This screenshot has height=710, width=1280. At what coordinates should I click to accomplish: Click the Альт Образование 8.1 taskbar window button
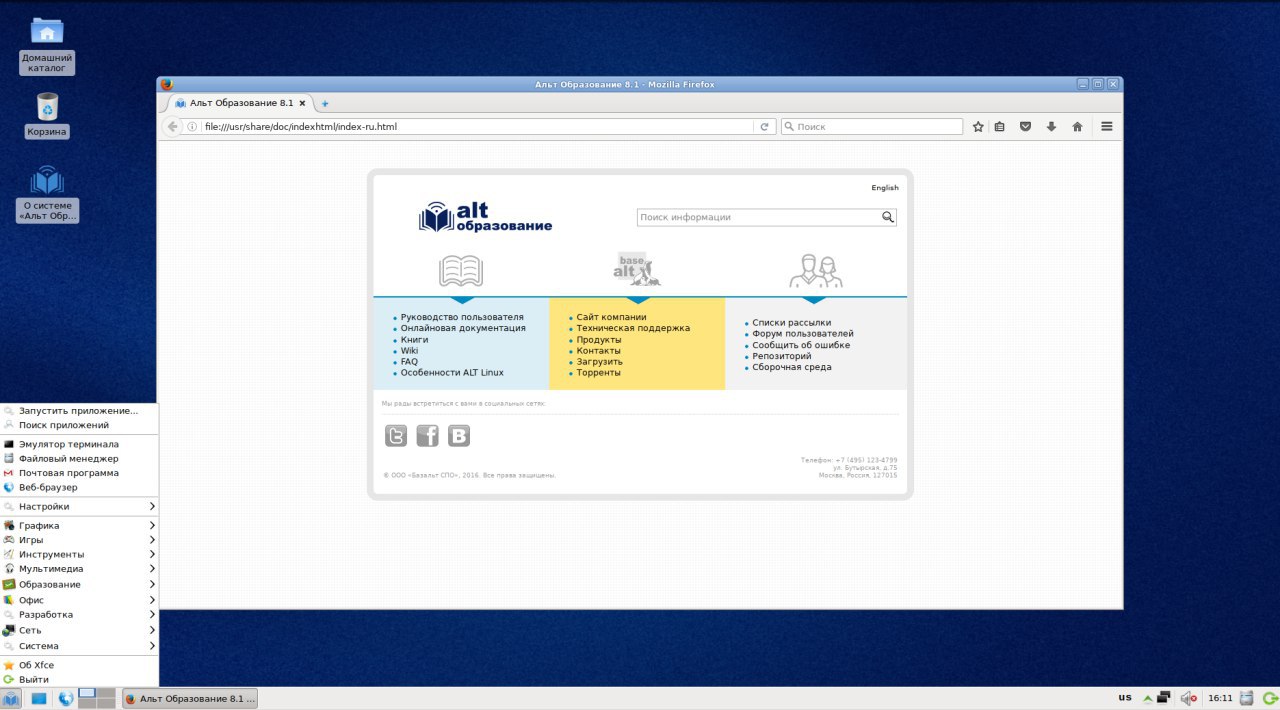(190, 698)
